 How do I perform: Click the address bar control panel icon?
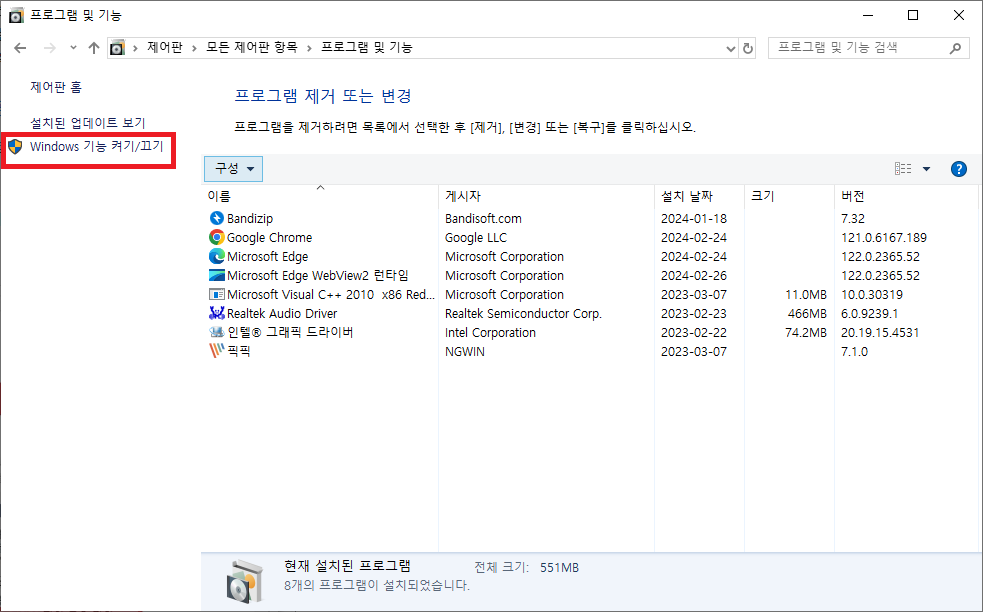click(x=117, y=48)
